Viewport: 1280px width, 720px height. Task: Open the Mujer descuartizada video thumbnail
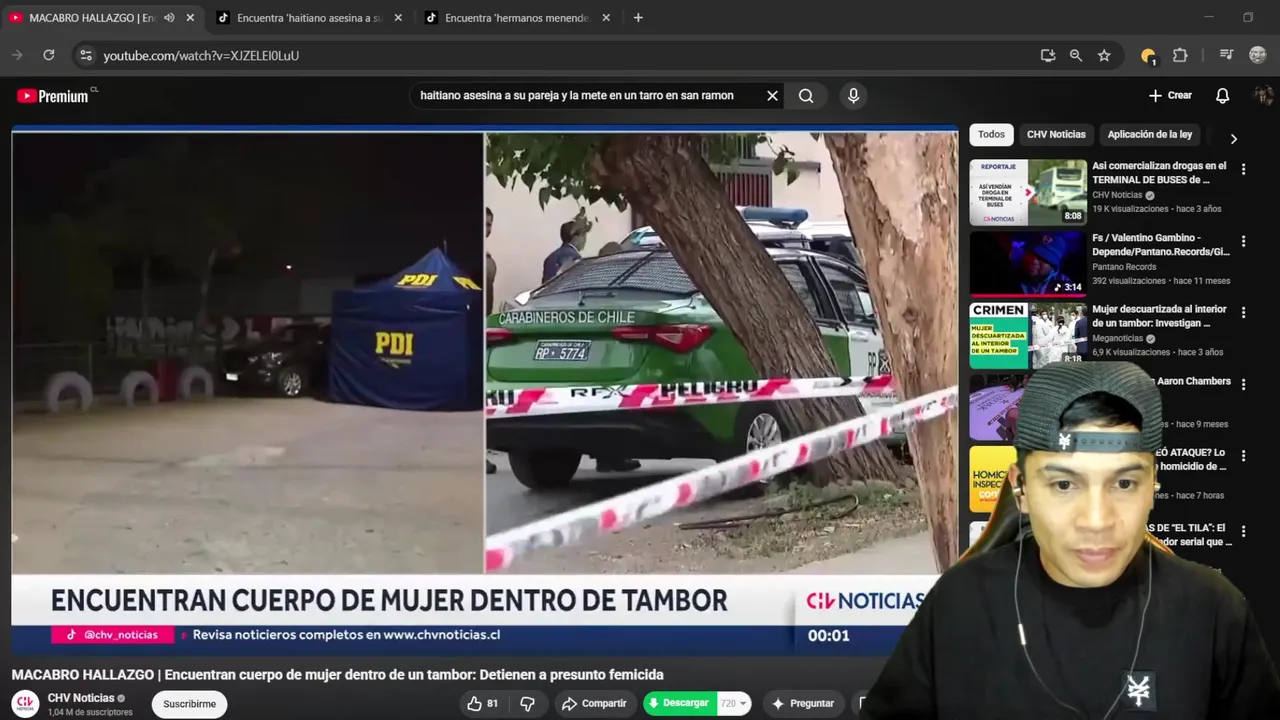coord(1028,335)
